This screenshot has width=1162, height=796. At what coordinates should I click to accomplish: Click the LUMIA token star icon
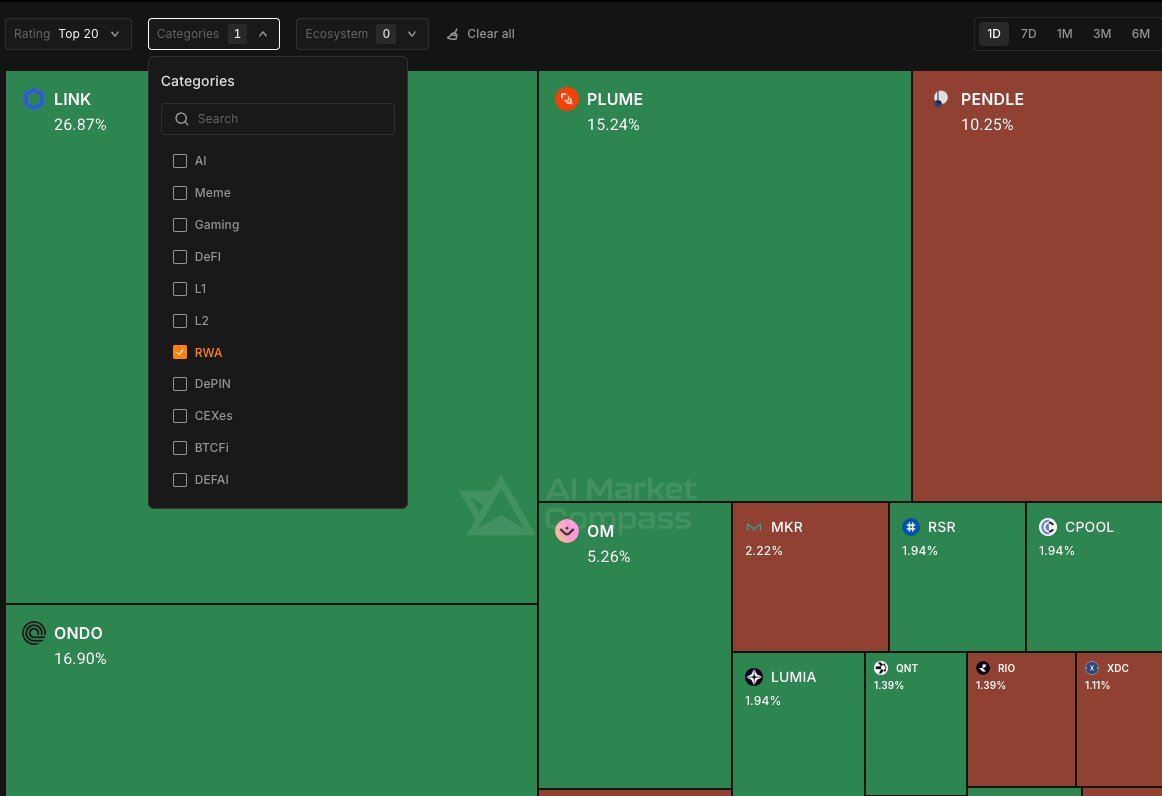click(754, 677)
